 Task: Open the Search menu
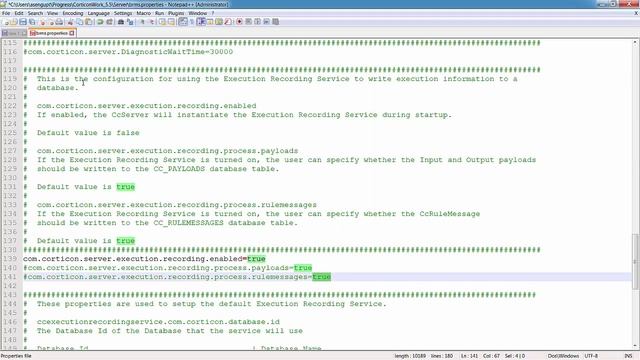click(35, 13)
